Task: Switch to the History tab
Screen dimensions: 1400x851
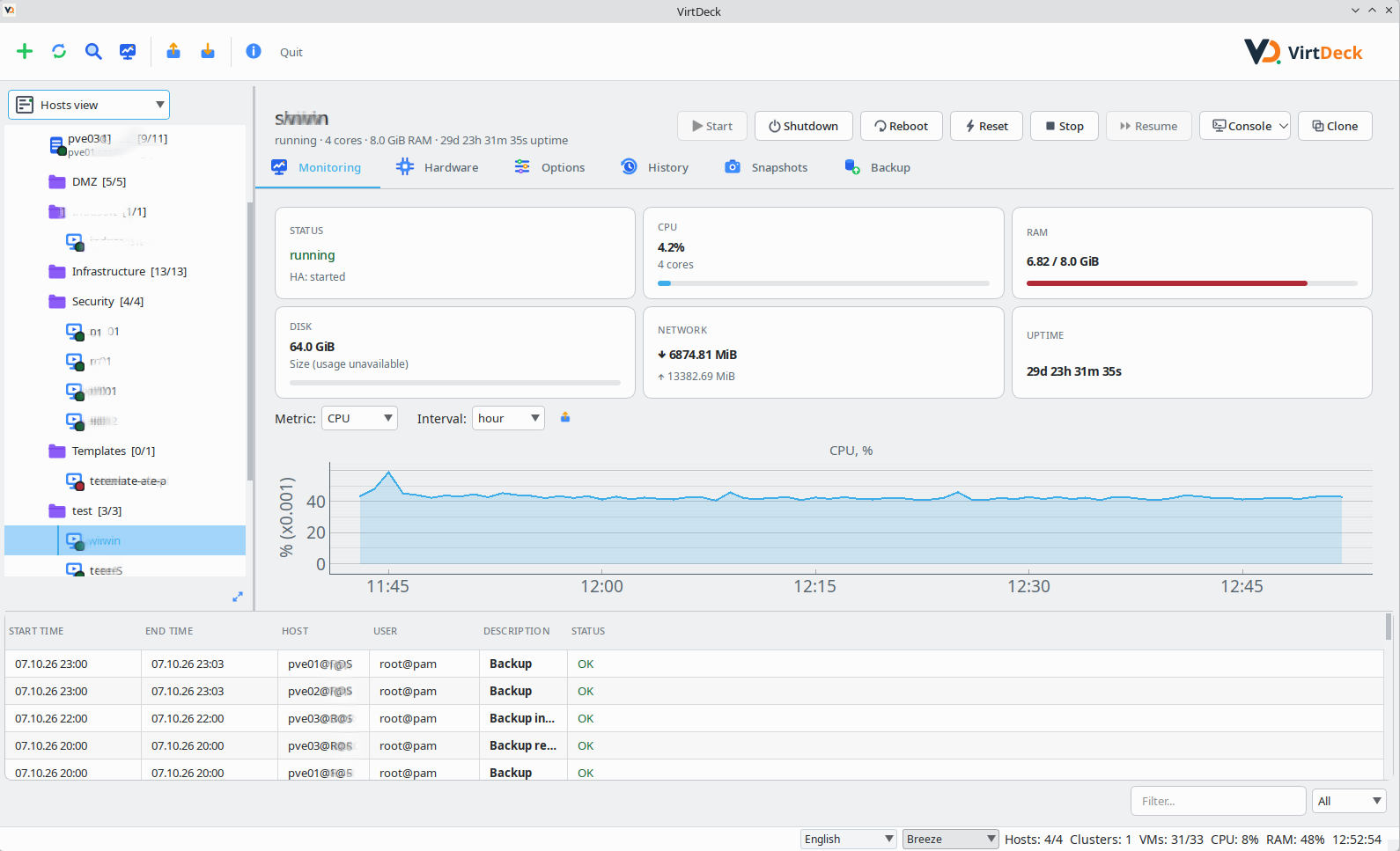Action: tap(655, 167)
